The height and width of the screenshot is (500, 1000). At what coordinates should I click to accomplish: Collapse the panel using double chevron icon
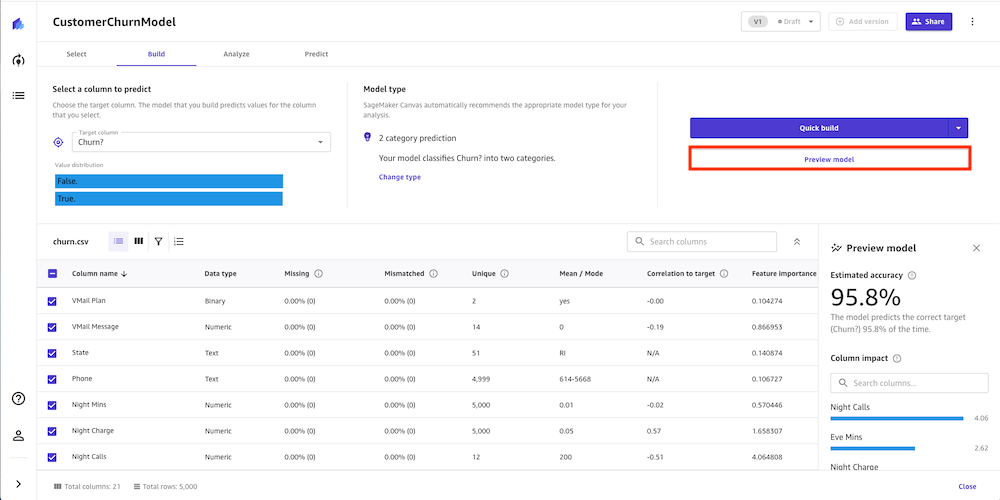click(x=797, y=242)
